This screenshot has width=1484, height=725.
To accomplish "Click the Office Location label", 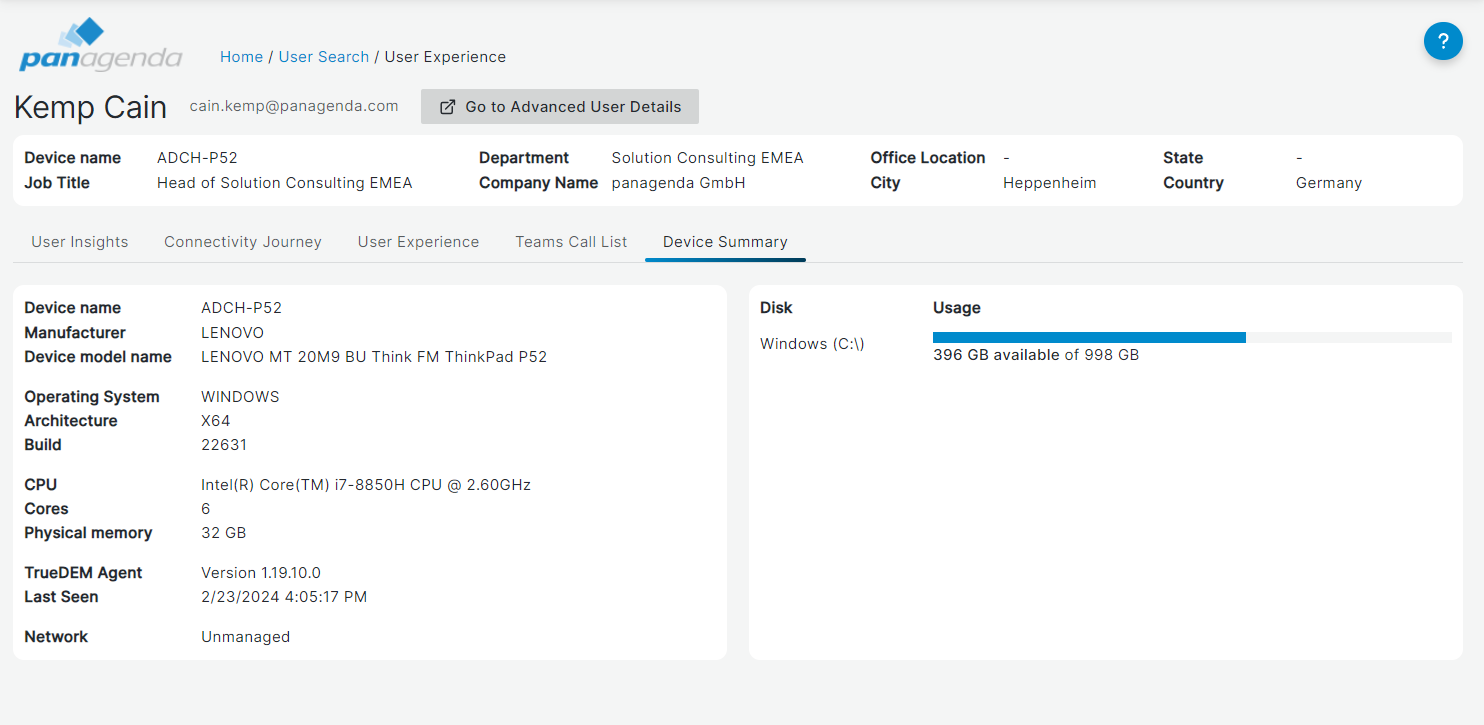I will coord(927,158).
